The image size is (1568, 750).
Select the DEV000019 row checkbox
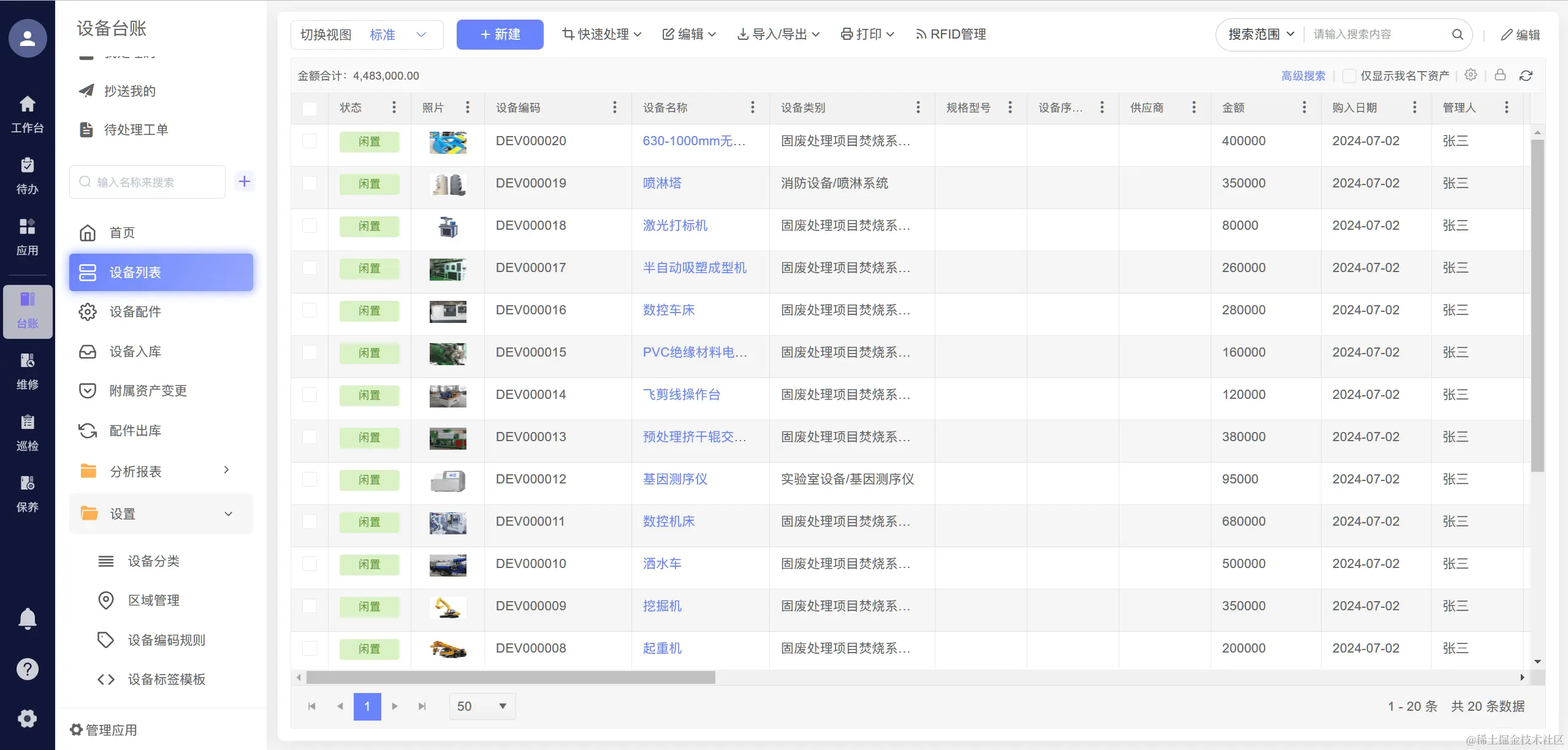(310, 183)
